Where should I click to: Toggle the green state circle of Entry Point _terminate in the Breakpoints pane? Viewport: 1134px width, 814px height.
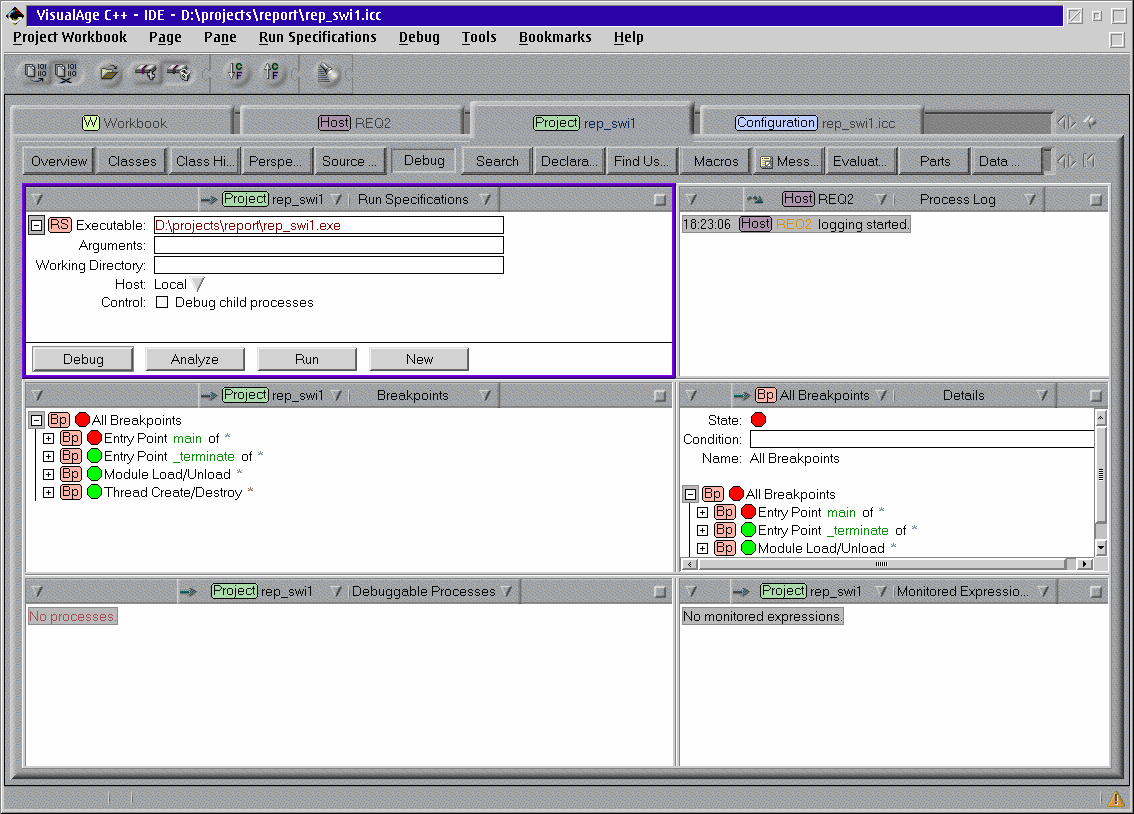94,456
